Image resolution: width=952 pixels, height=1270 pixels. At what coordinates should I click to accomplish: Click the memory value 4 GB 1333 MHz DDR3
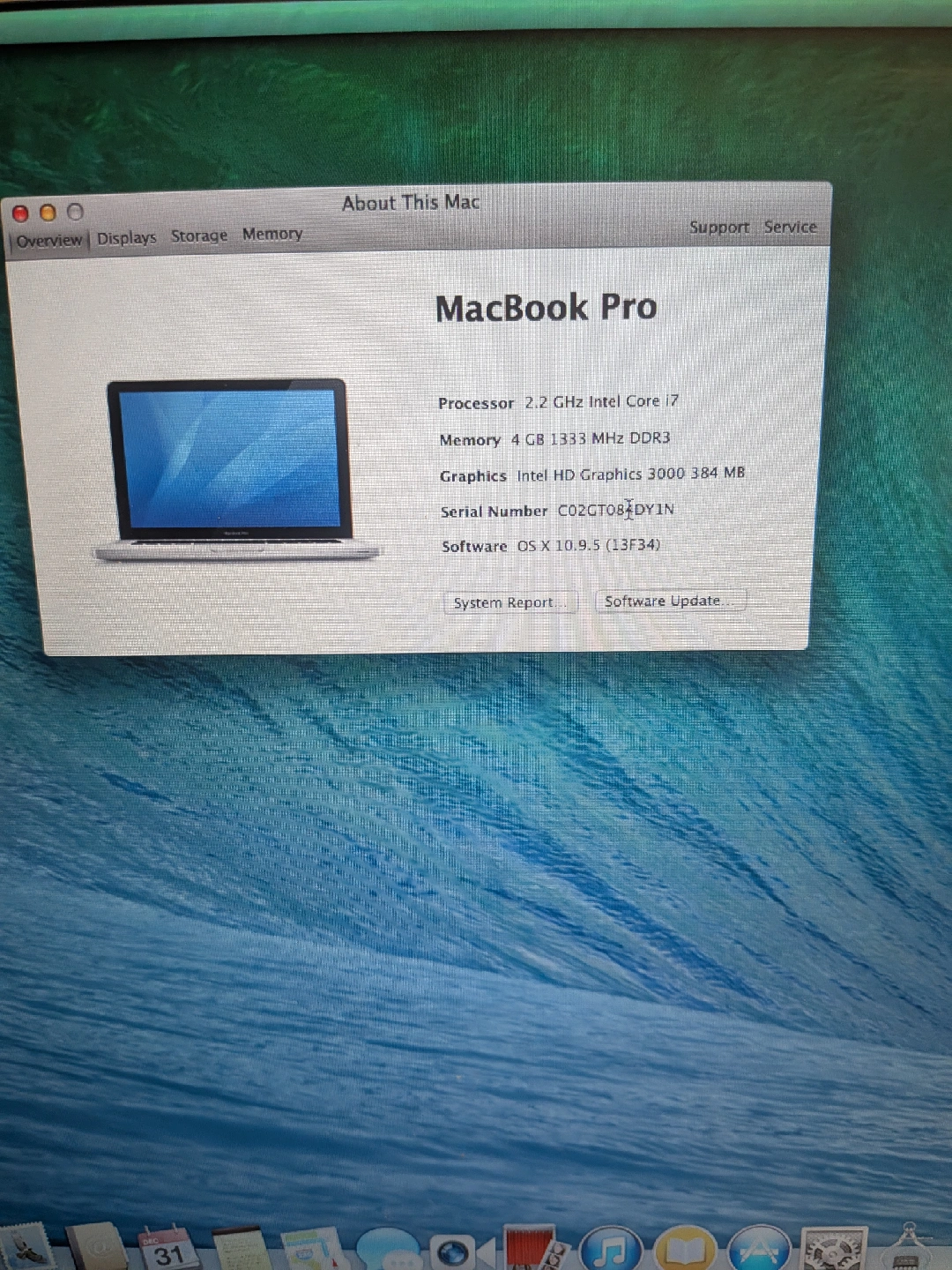[591, 438]
